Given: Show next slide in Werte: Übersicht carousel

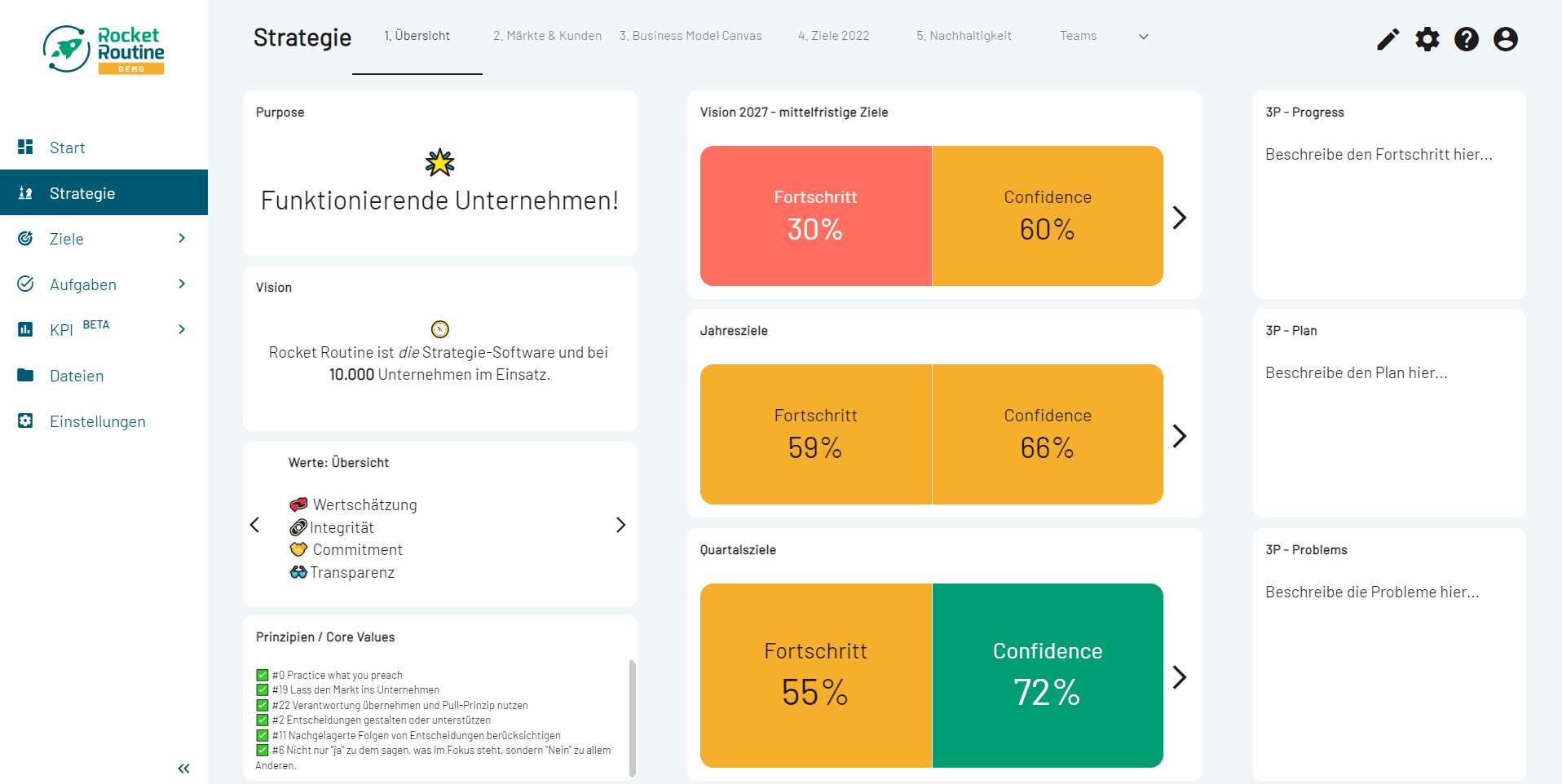Looking at the screenshot, I should 620,525.
